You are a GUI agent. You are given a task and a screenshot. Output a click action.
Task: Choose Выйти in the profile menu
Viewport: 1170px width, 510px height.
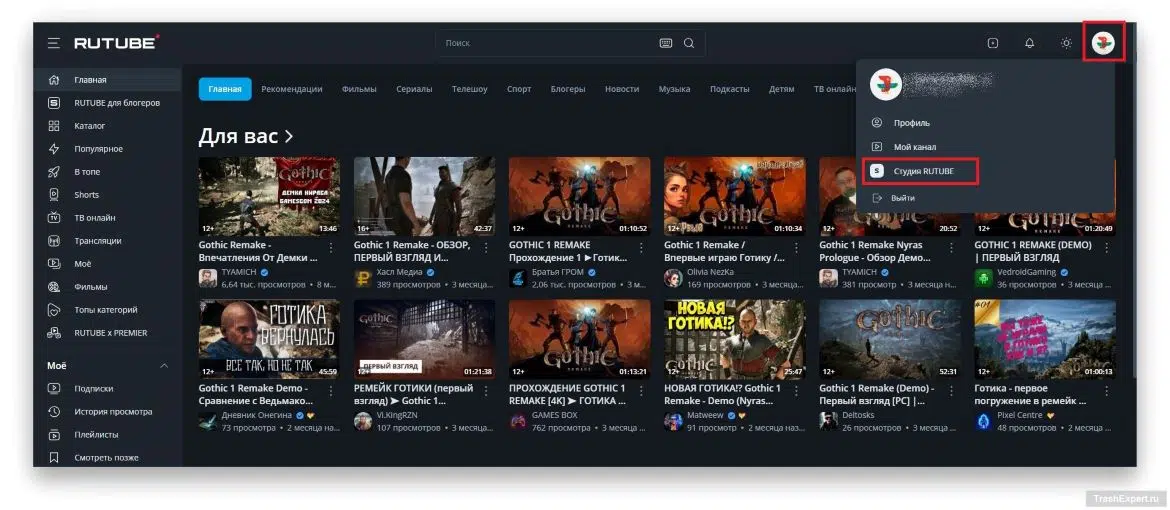(x=902, y=198)
